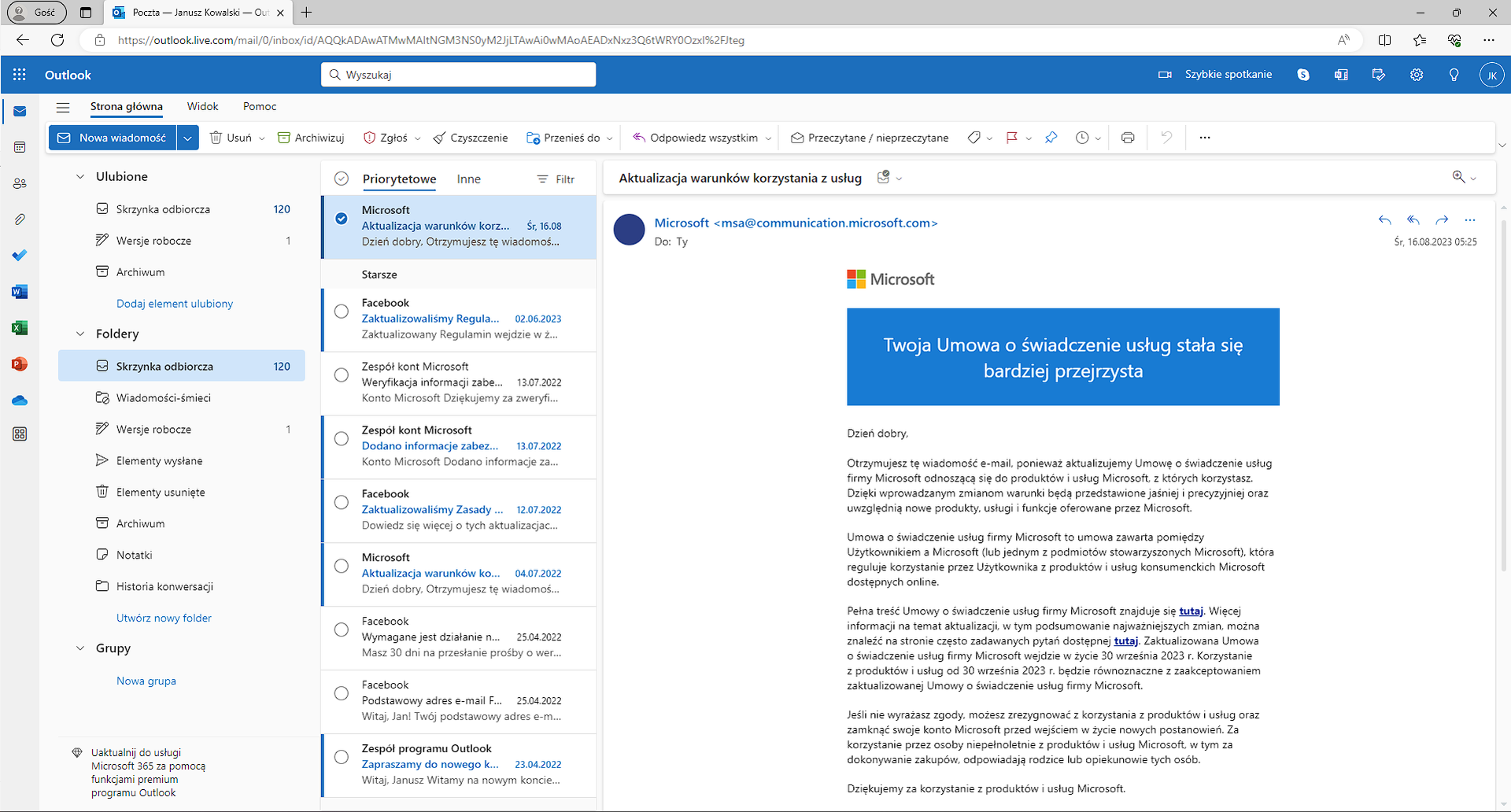
Task: Click the JK account avatar
Action: point(1492,75)
